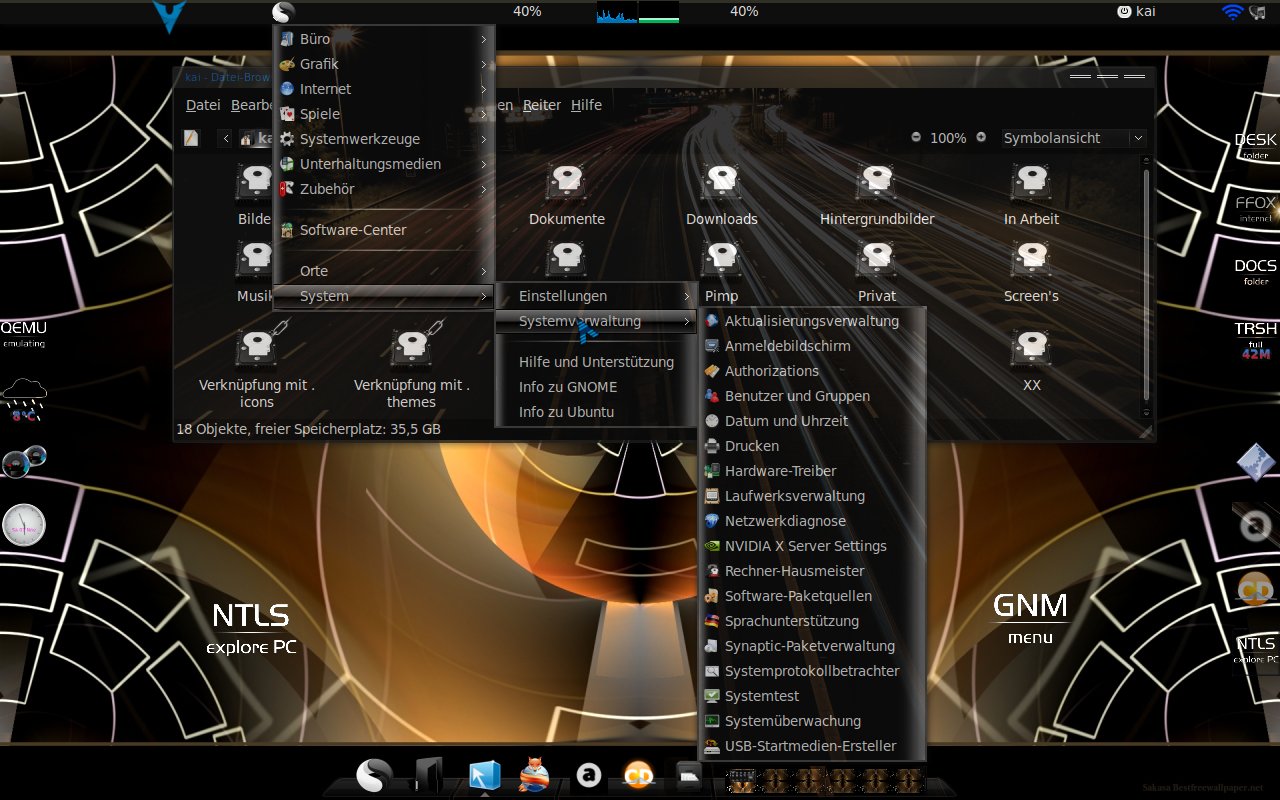Expand the Unterhaltungsmedien submenu
Viewport: 1280px width, 800px height.
click(384, 164)
